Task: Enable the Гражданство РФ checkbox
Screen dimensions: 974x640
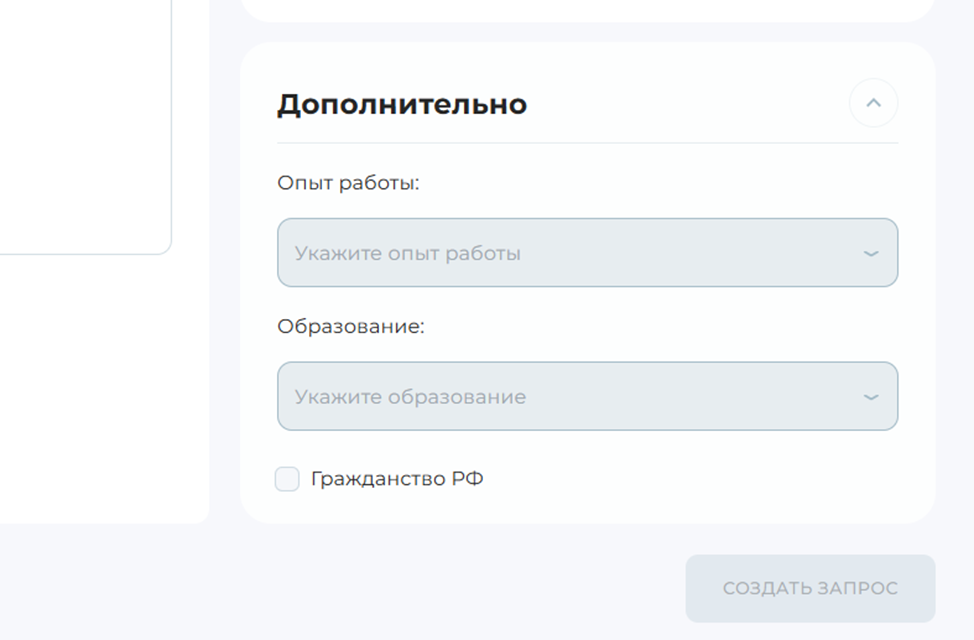Action: [287, 479]
